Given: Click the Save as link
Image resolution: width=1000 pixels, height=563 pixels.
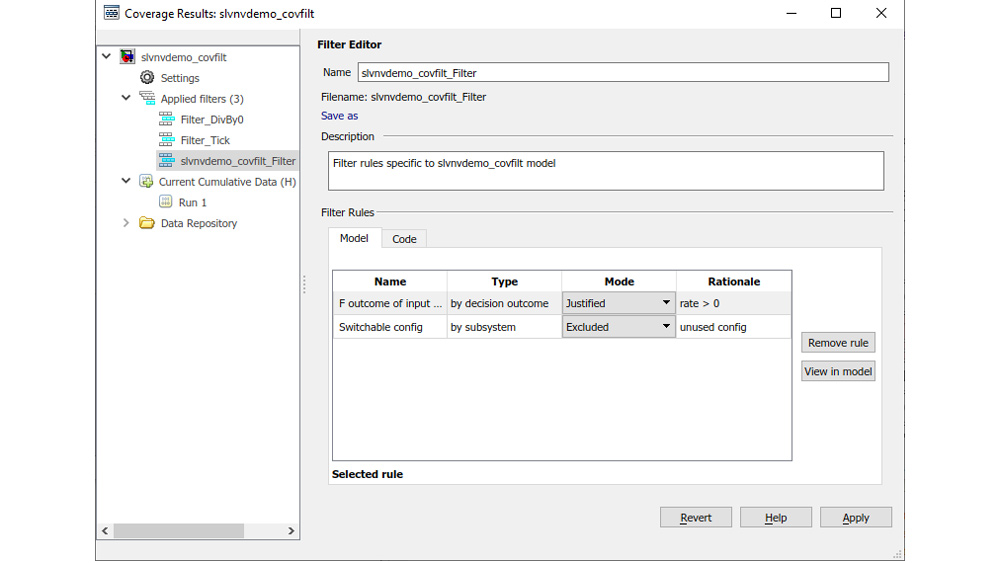Looking at the screenshot, I should [x=339, y=116].
